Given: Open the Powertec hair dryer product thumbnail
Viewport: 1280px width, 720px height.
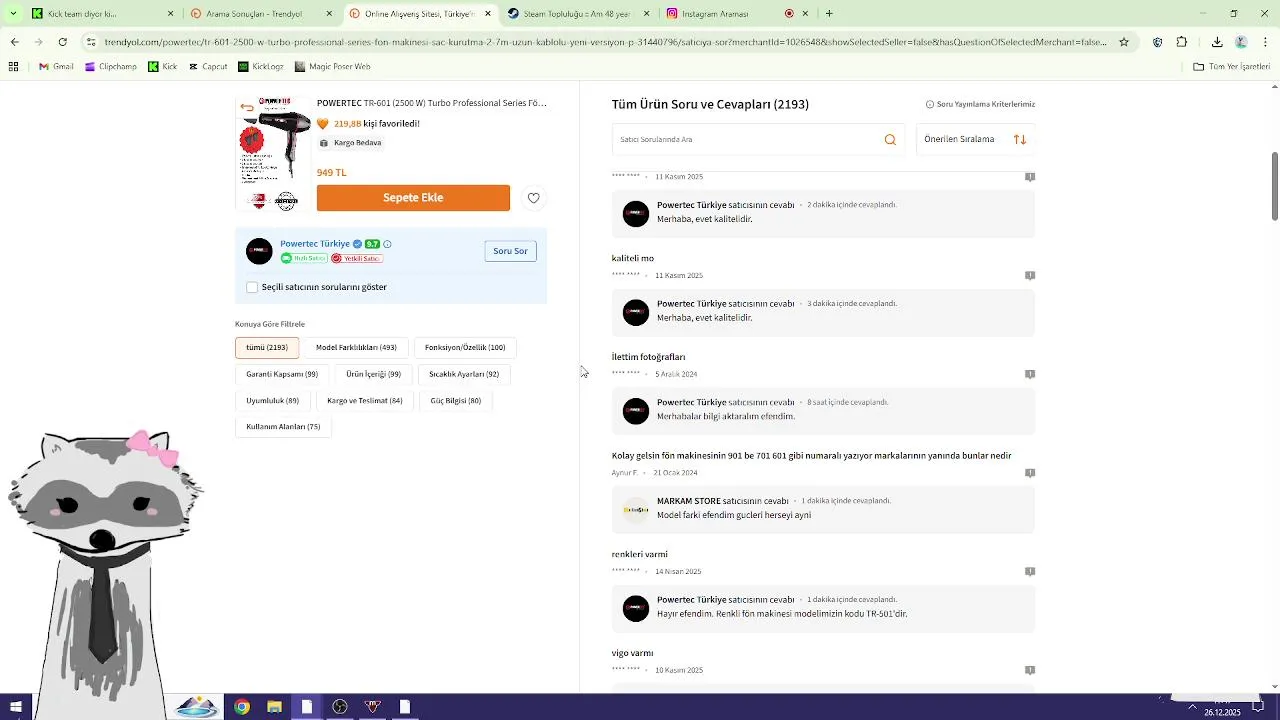Looking at the screenshot, I should pyautogui.click(x=273, y=153).
